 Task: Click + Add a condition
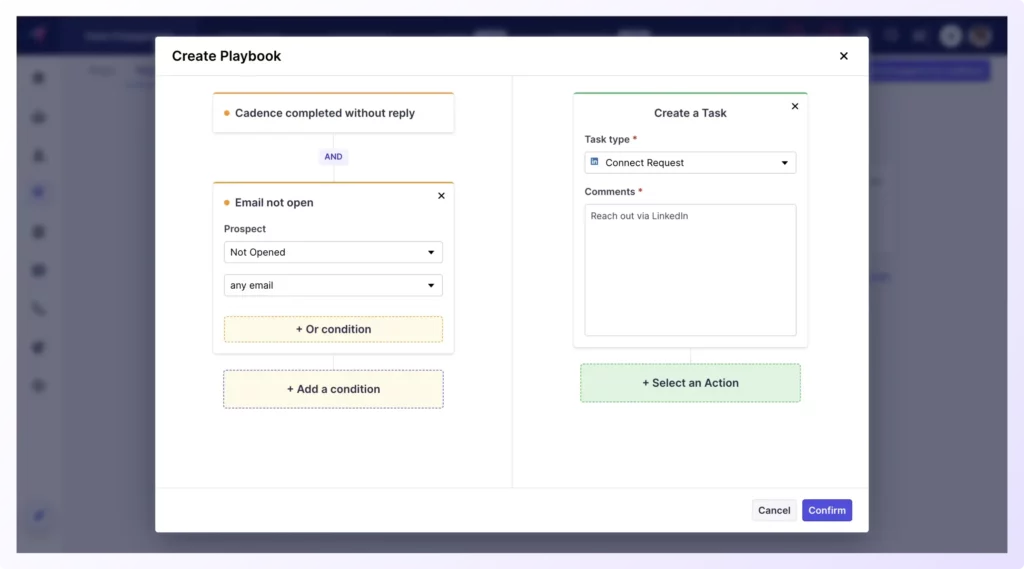click(x=333, y=389)
